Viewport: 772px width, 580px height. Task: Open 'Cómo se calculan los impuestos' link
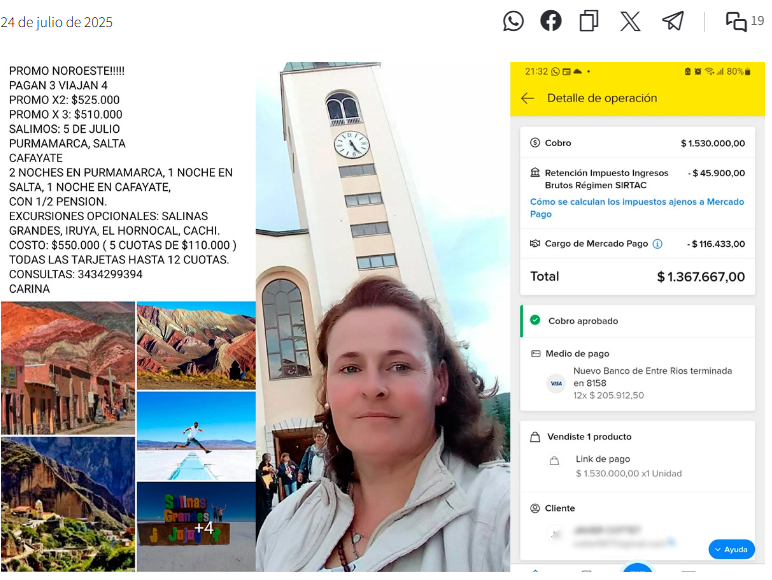[636, 208]
